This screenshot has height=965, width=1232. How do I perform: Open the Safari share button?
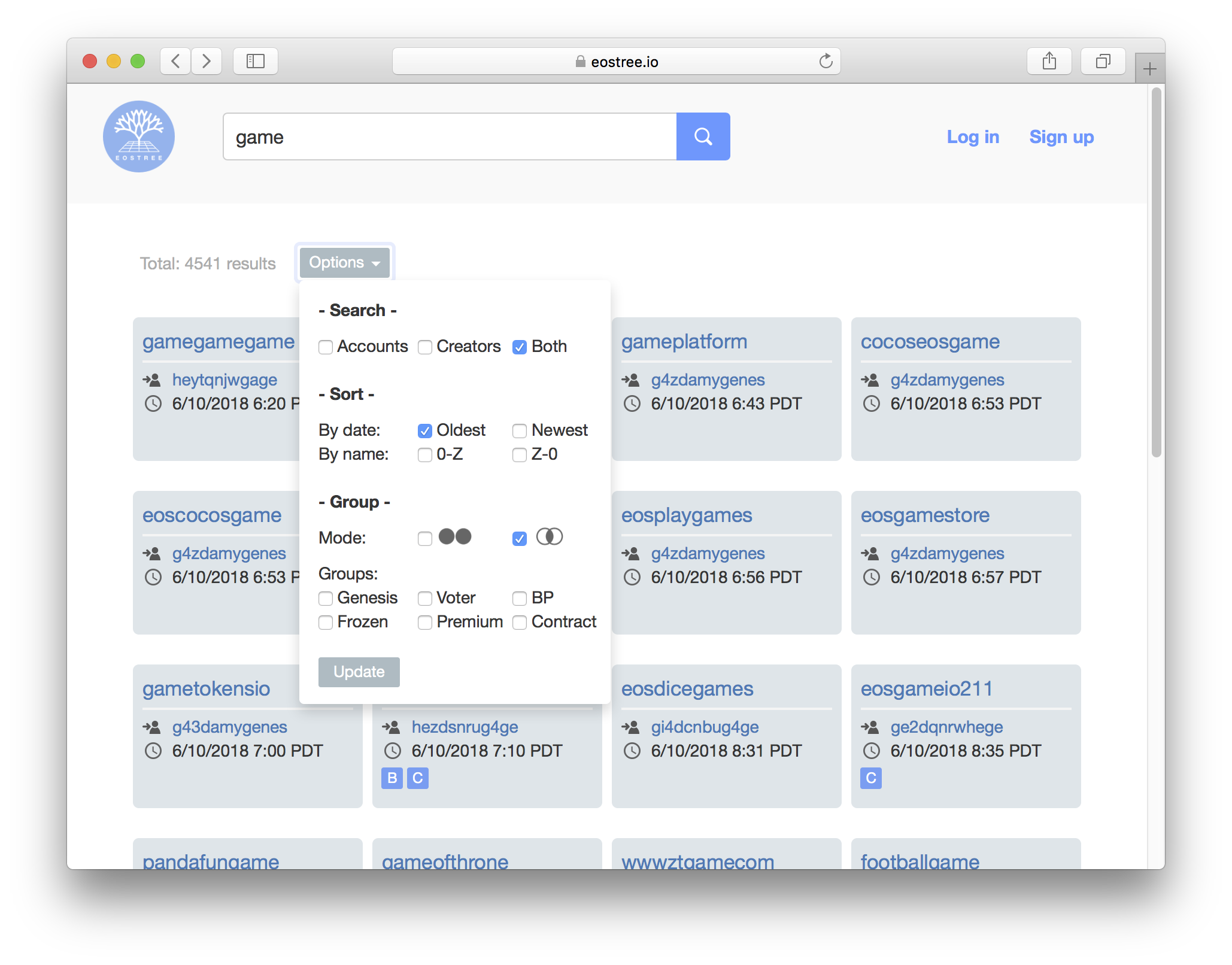[1049, 61]
